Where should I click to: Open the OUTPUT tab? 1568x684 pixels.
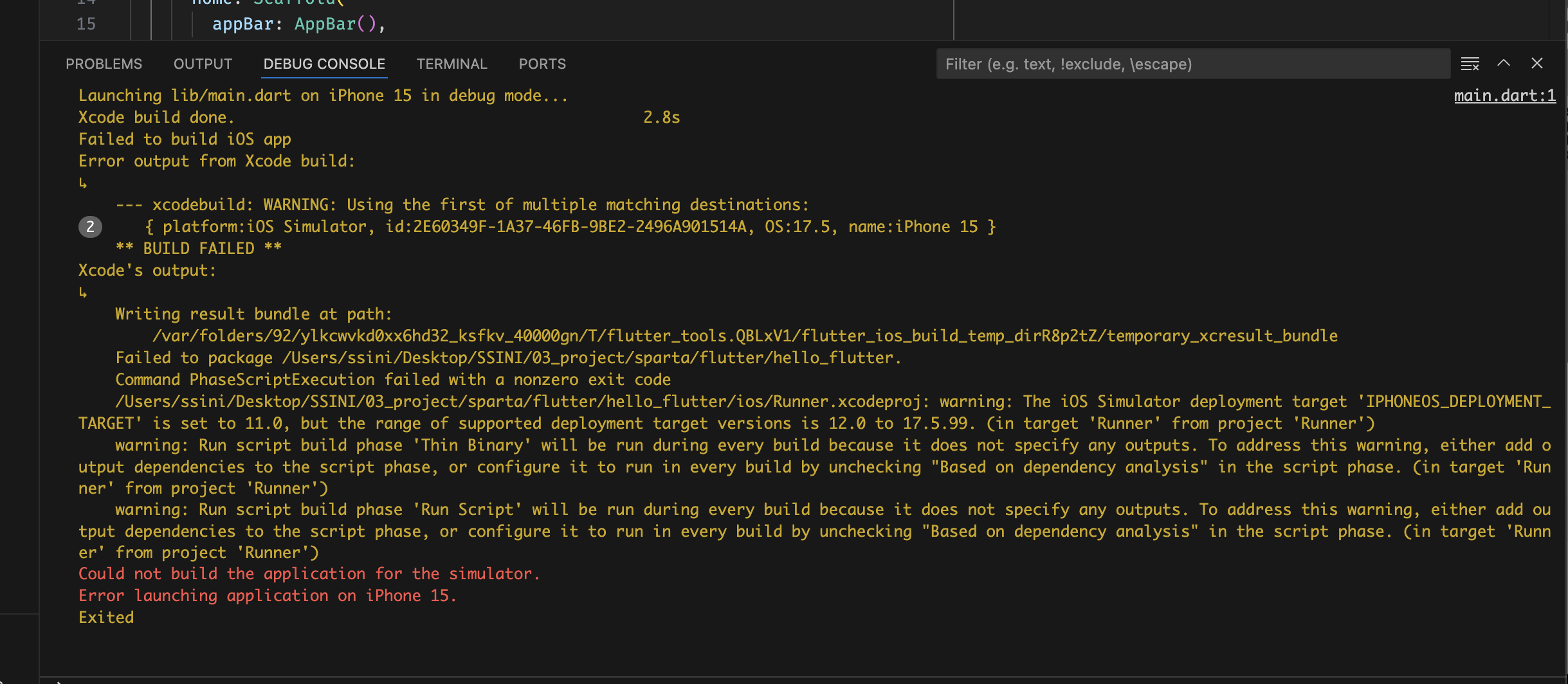(203, 64)
